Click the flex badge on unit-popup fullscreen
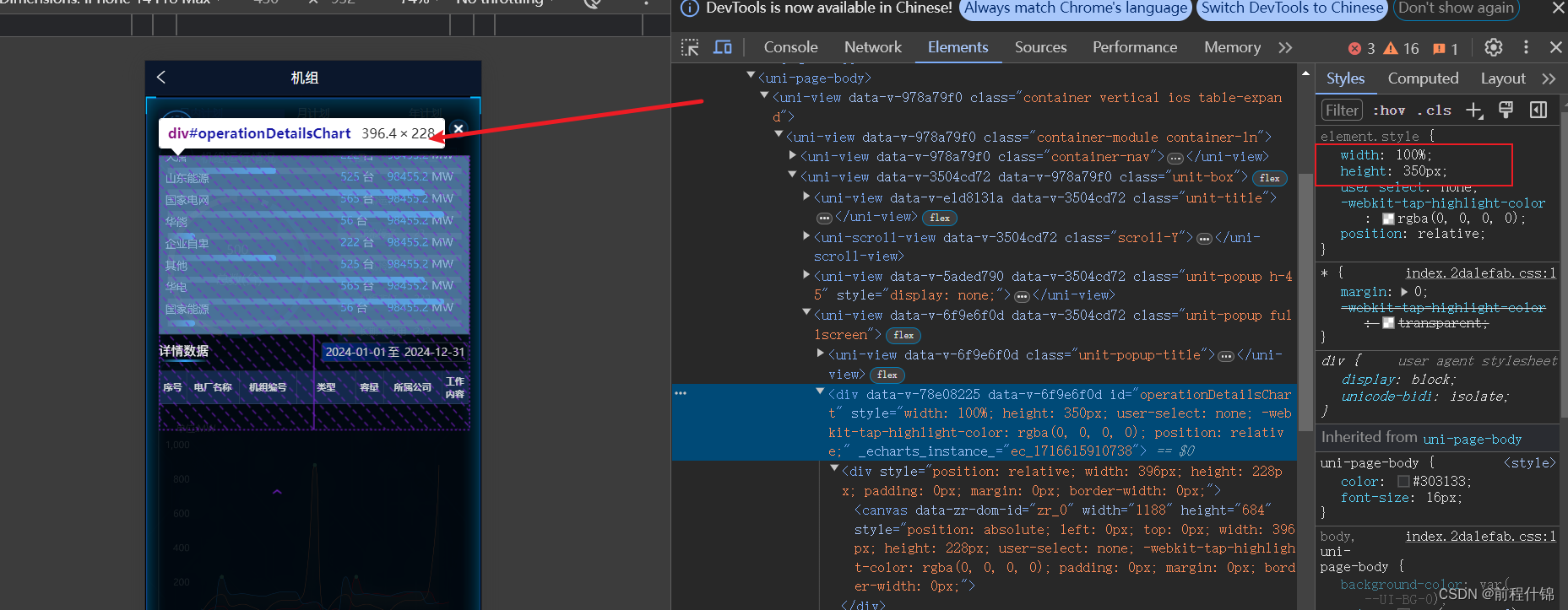The height and width of the screenshot is (610, 1568). [903, 336]
